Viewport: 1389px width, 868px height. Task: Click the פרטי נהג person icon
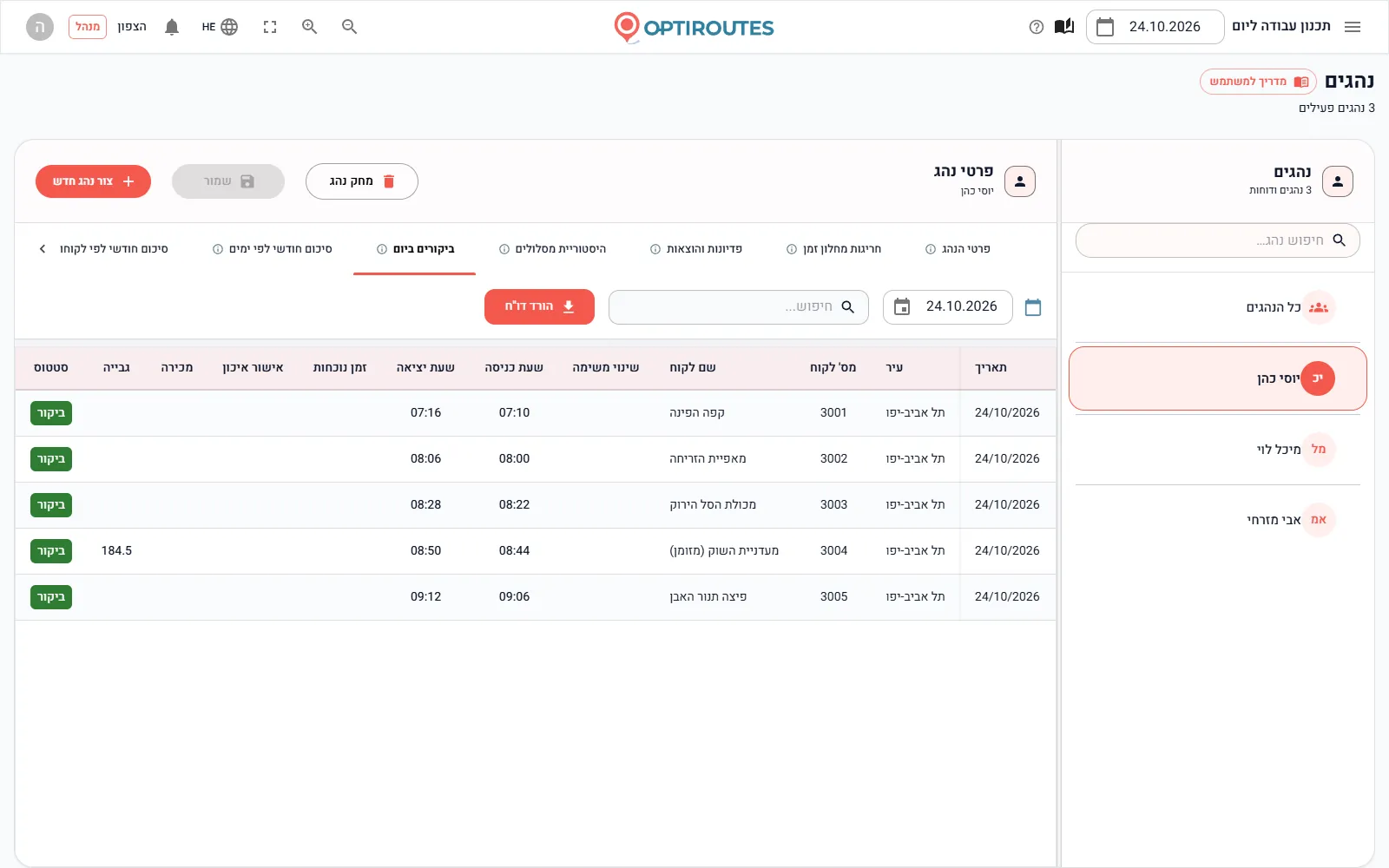tap(1020, 181)
